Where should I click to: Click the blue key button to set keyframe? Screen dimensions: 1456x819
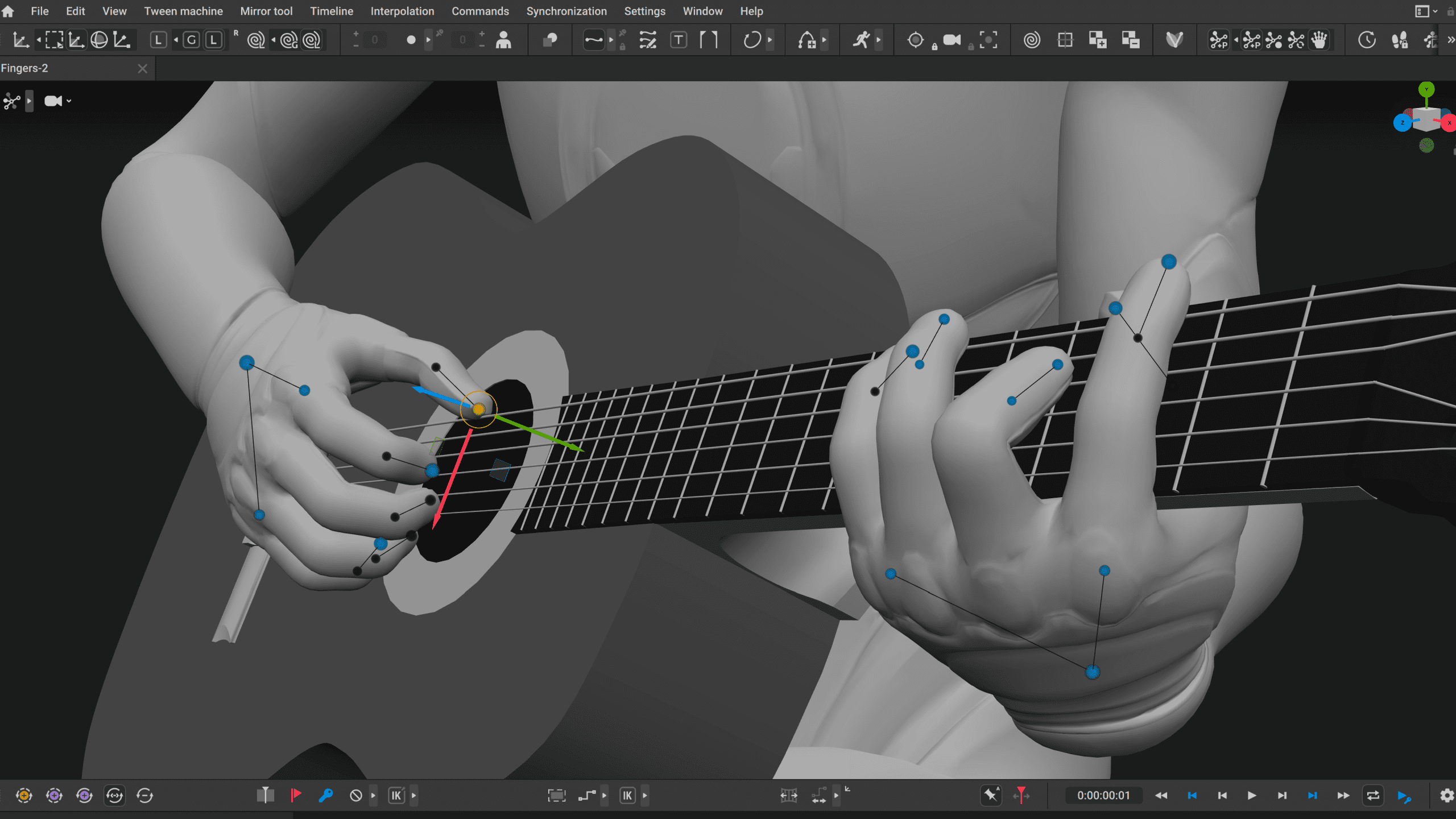(325, 795)
